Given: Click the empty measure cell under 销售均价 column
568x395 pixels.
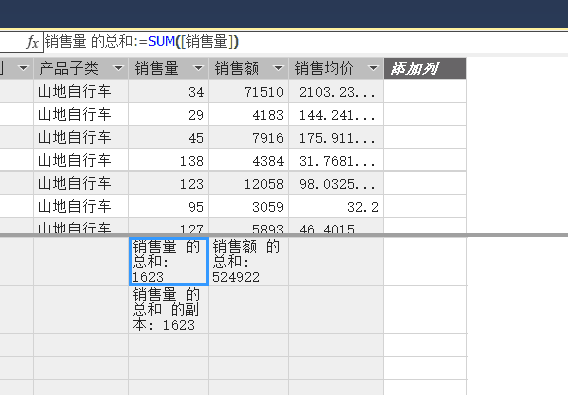Looking at the screenshot, I should (x=336, y=262).
